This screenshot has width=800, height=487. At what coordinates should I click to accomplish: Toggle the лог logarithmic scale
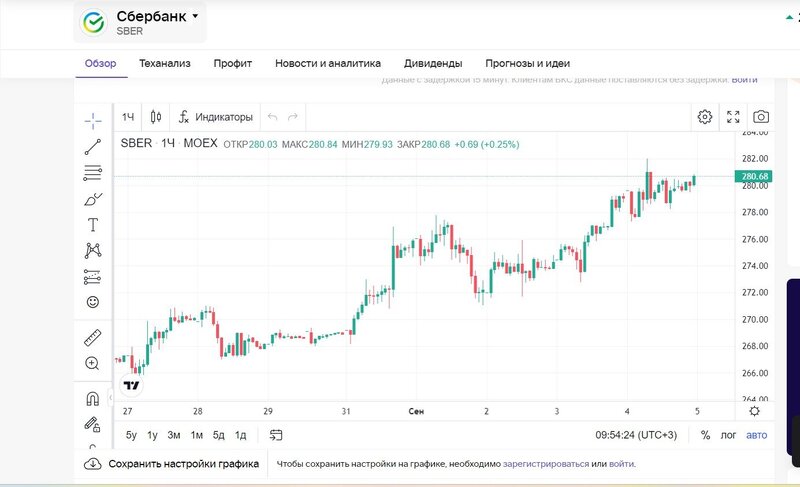click(728, 435)
